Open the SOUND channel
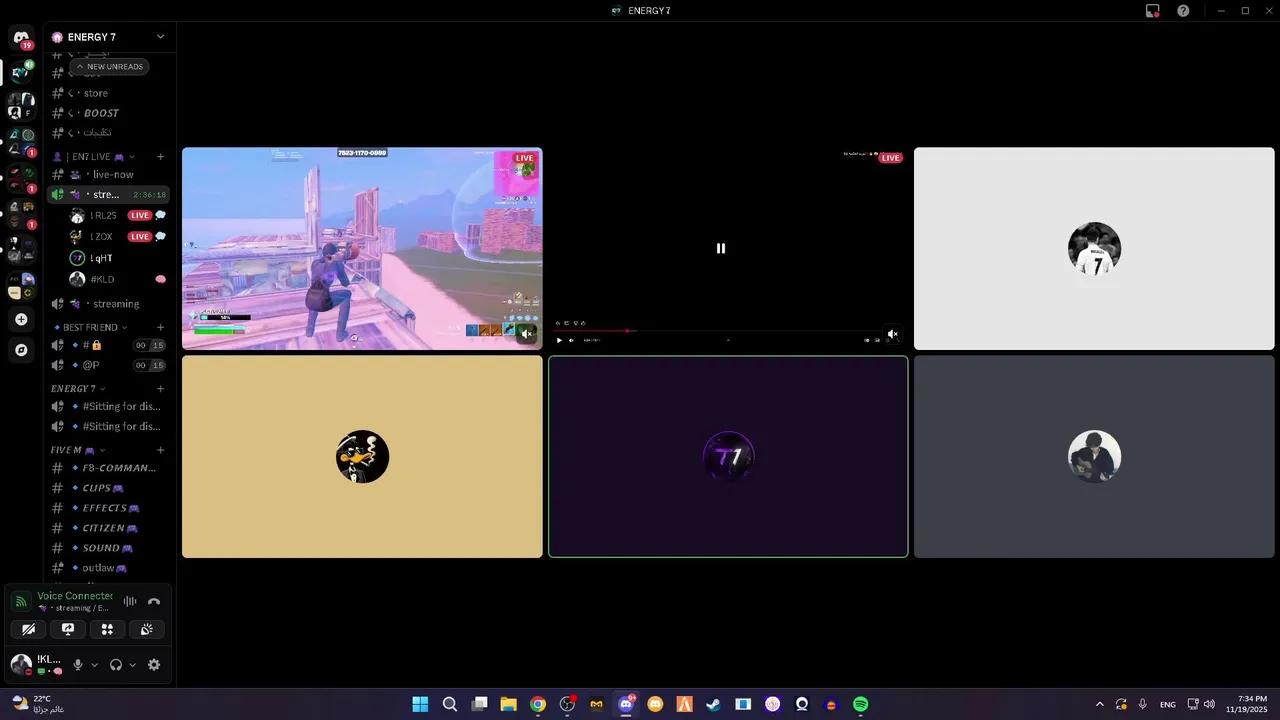Viewport: 1280px width, 720px height. pos(108,548)
